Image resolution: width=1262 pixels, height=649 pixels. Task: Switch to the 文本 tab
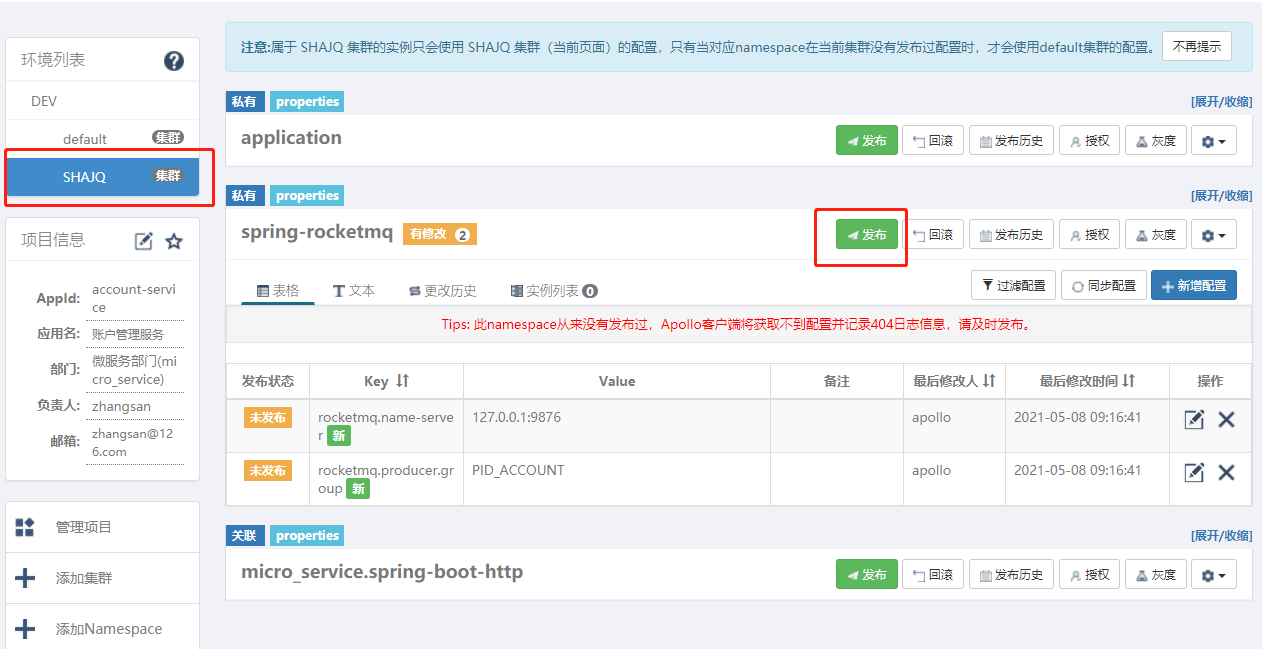[354, 290]
